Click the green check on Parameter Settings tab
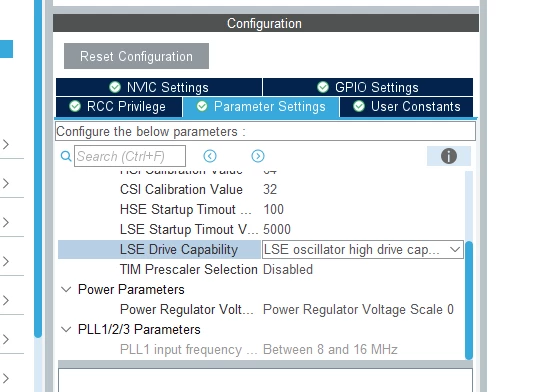 pyautogui.click(x=202, y=106)
